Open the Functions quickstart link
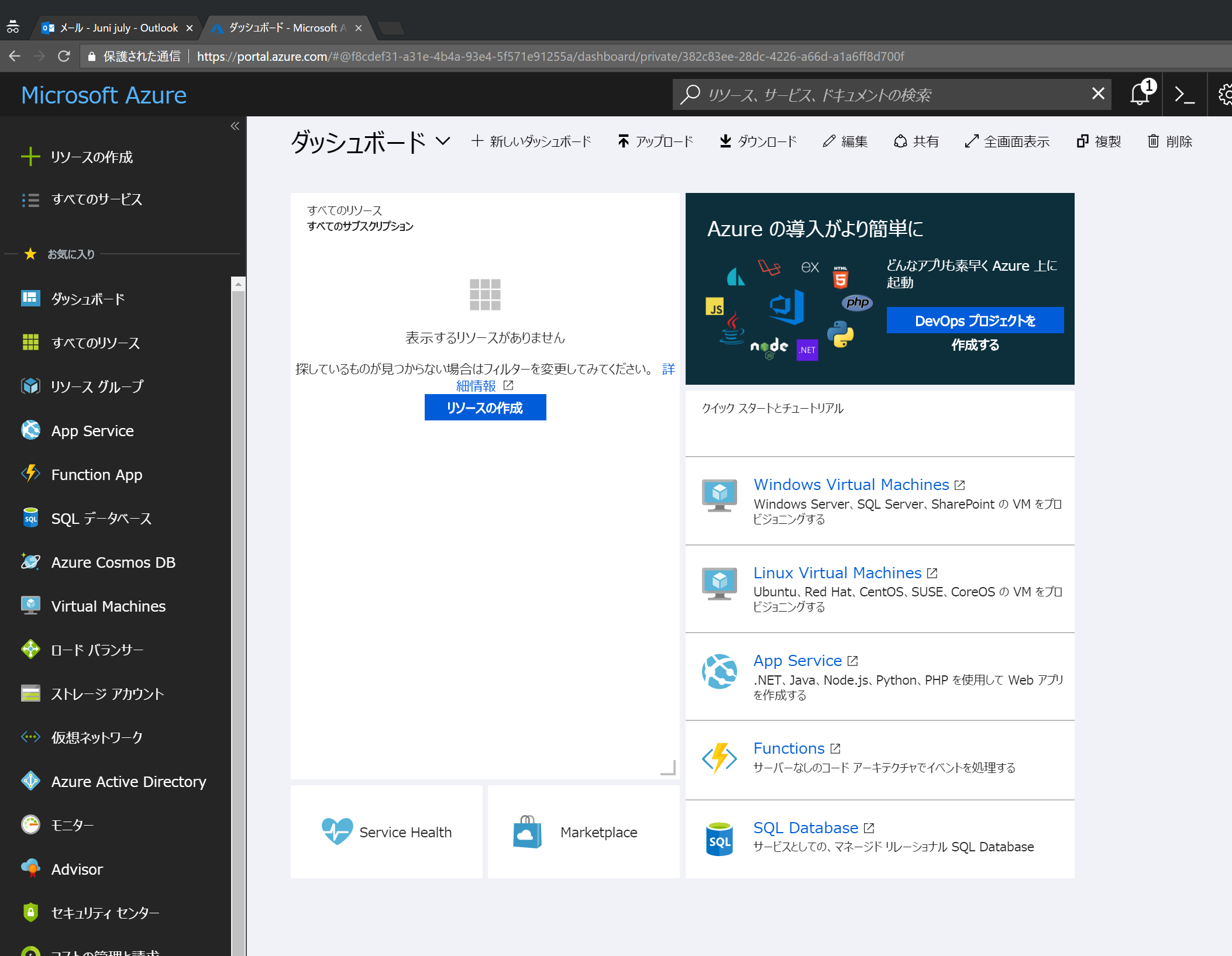This screenshot has width=1232, height=956. point(789,748)
